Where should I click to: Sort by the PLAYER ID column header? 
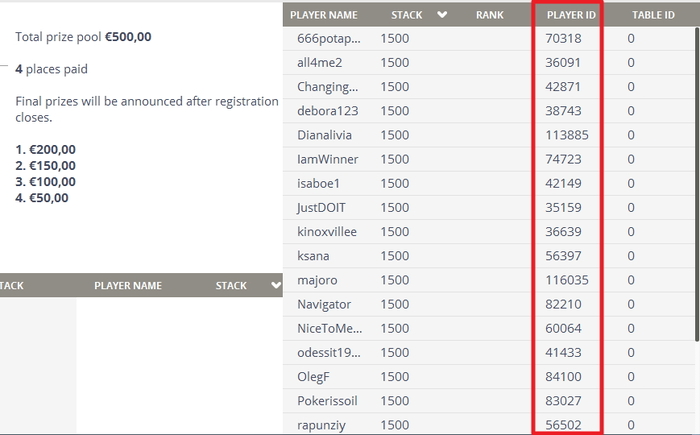571,15
